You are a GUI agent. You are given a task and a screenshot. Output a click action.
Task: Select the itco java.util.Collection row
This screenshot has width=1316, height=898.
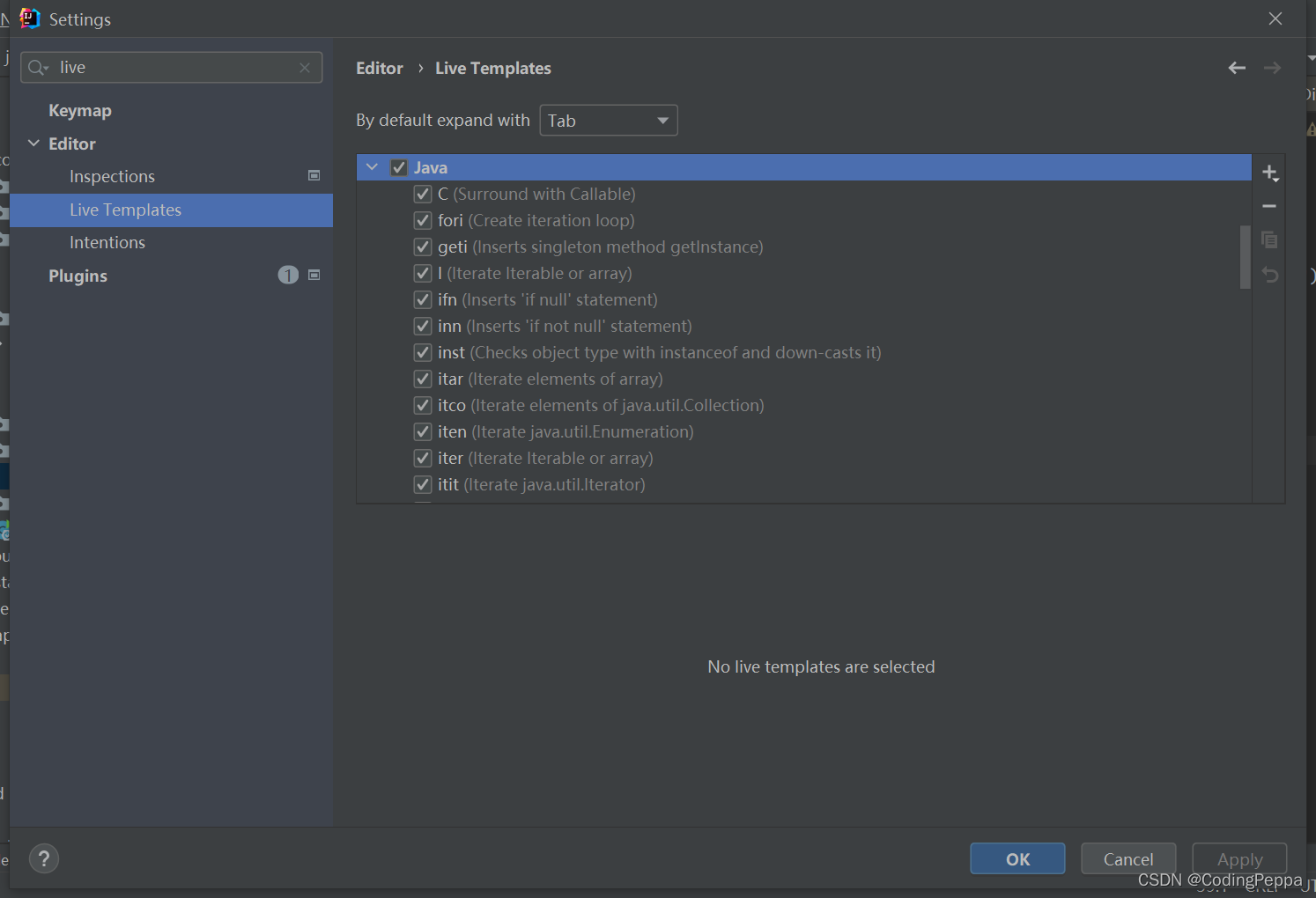[x=804, y=405]
